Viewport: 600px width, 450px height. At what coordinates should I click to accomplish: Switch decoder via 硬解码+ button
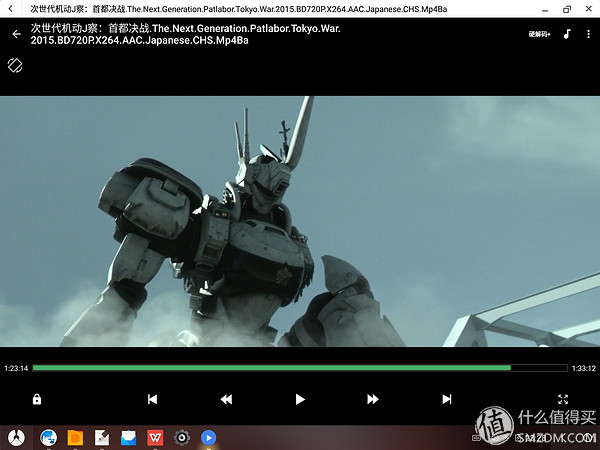[540, 34]
